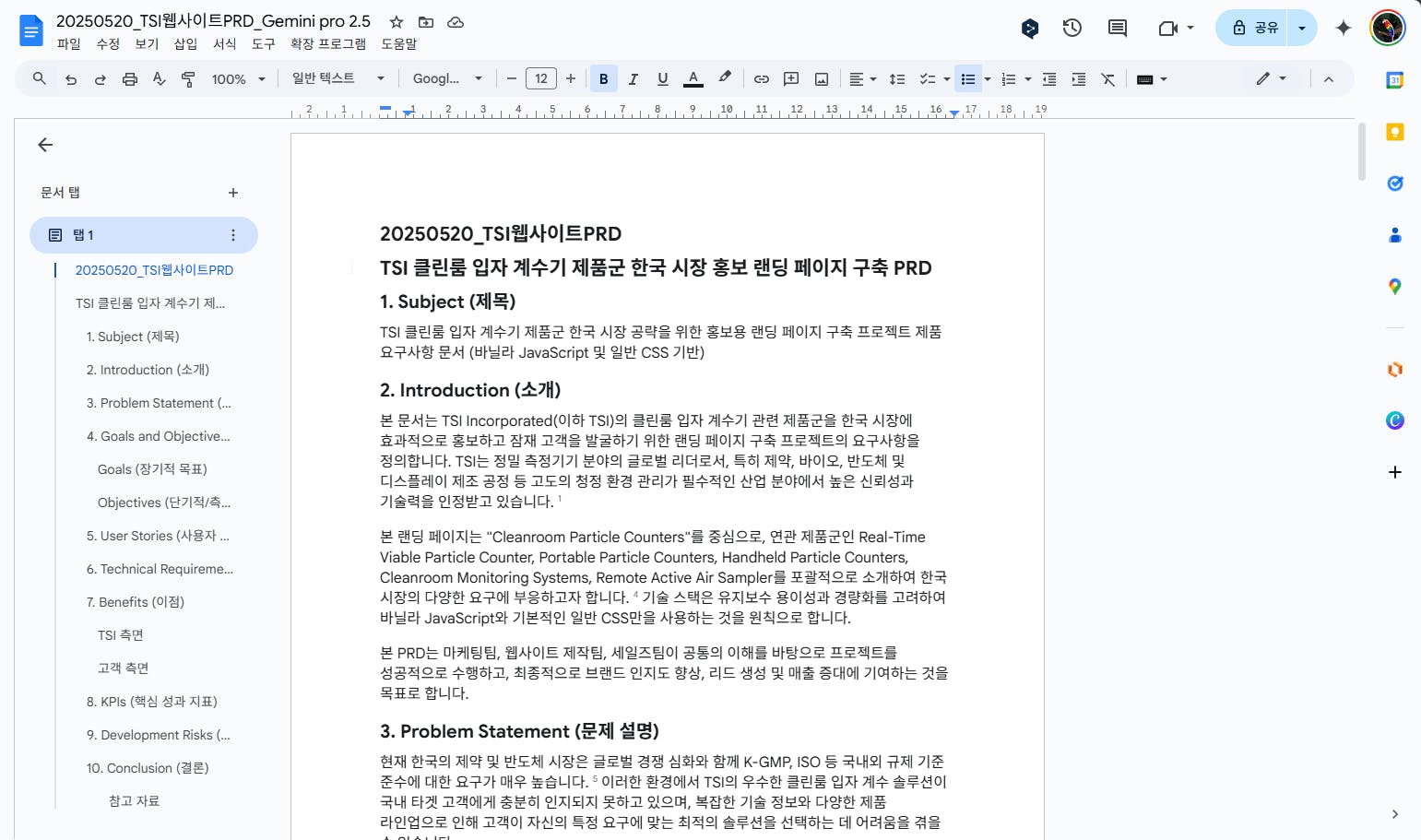This screenshot has height=840, width=1421.
Task: Collapse the toolbar menus chevron
Action: pos(1329,79)
